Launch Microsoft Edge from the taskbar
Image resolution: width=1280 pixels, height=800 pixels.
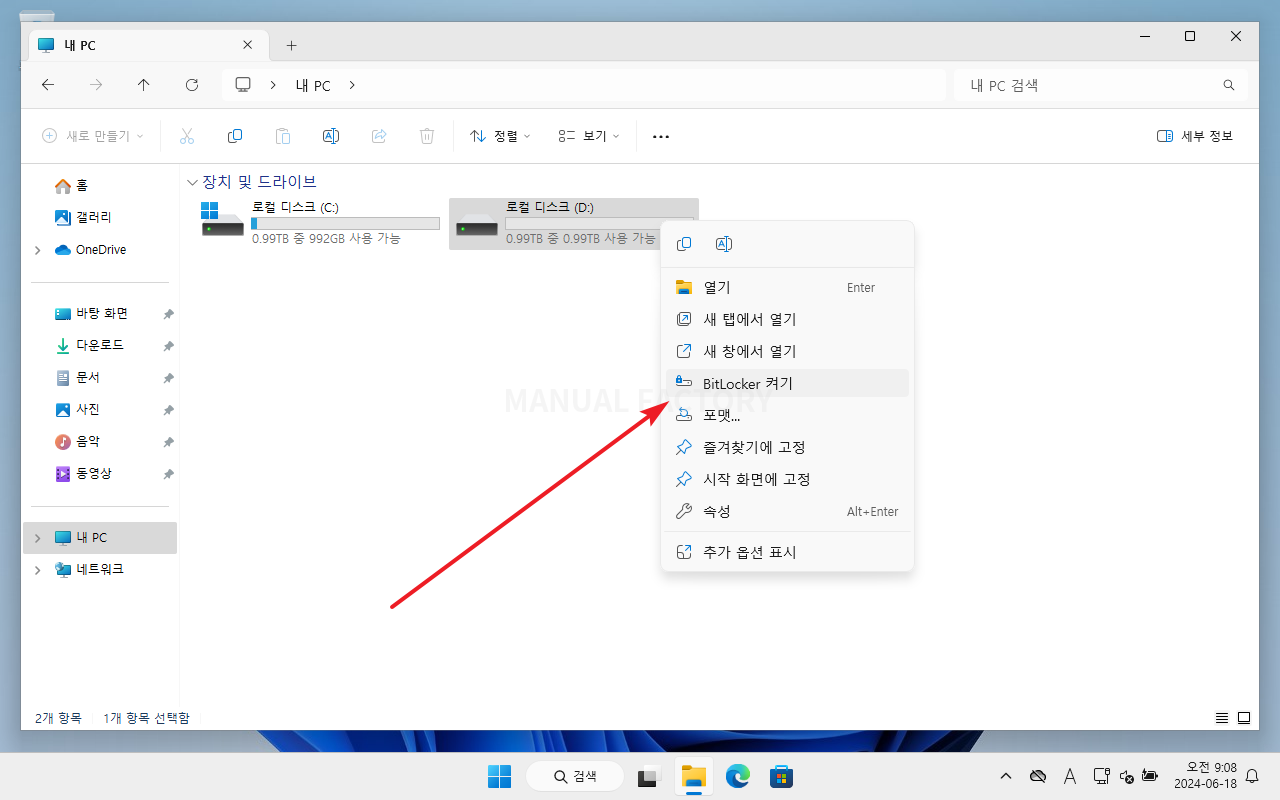click(738, 776)
